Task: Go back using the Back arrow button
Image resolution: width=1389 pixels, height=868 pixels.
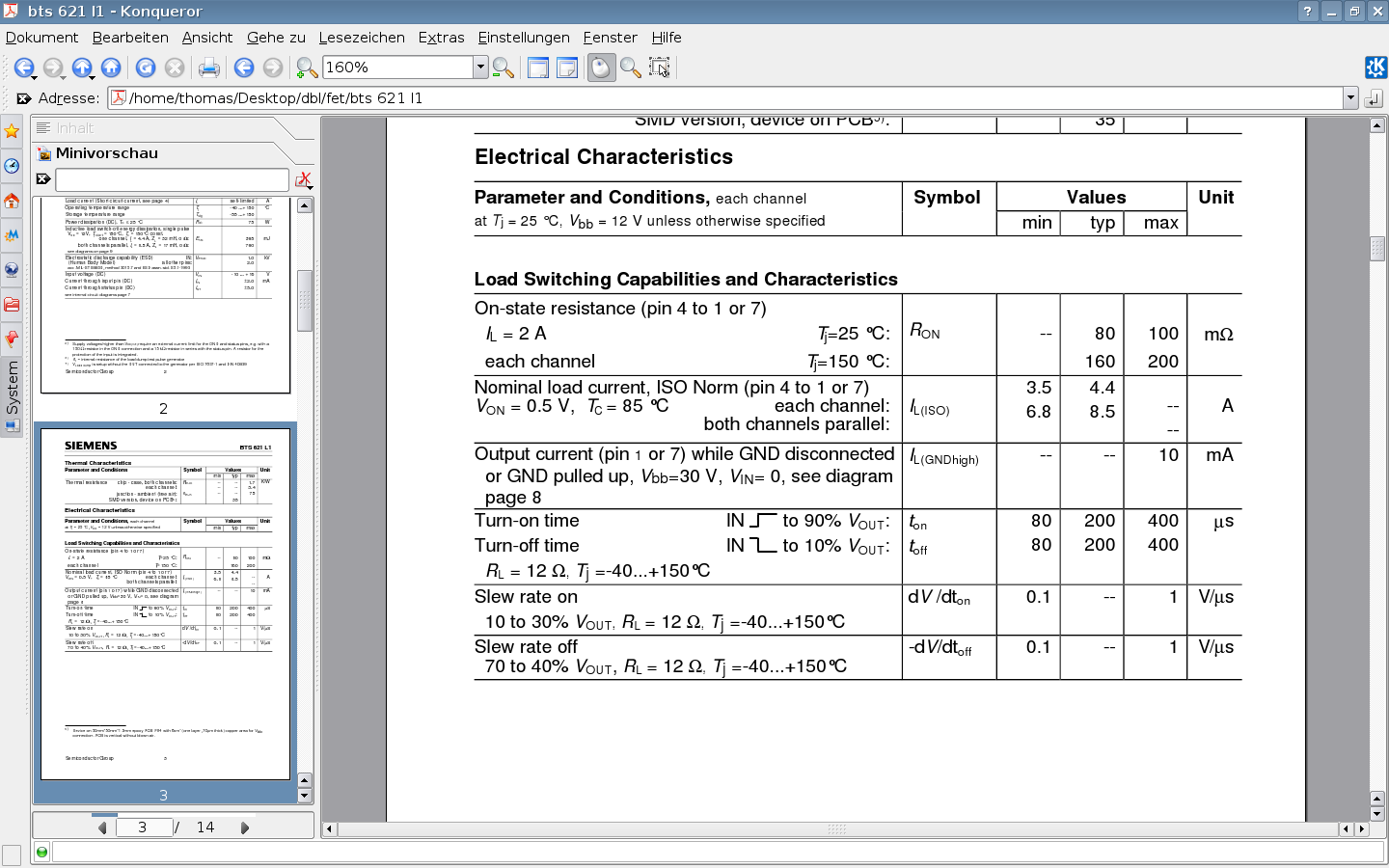Action: click(x=23, y=67)
